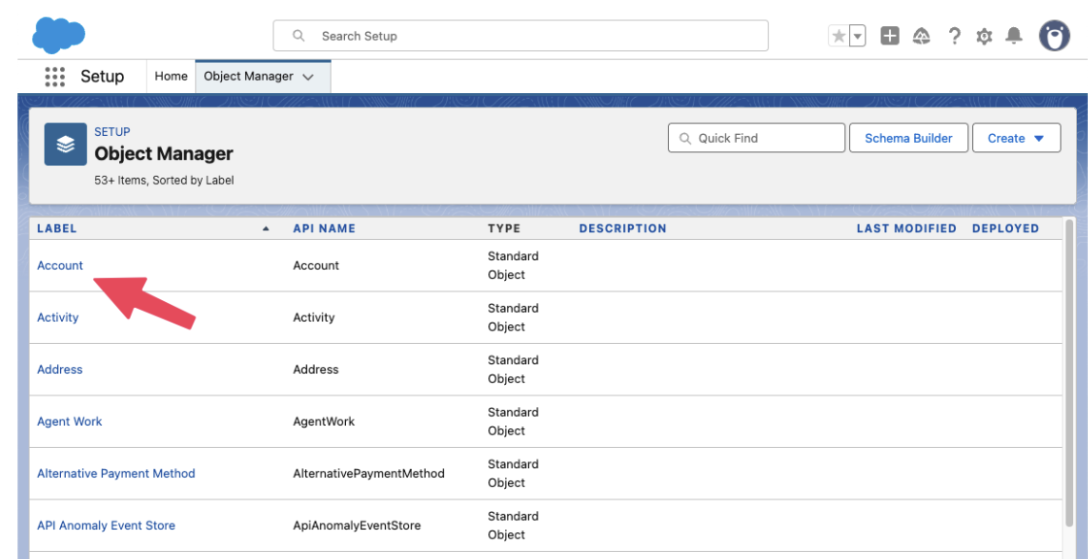Select the Object Manager tab
The width and height of the screenshot is (1088, 559).
(x=248, y=77)
